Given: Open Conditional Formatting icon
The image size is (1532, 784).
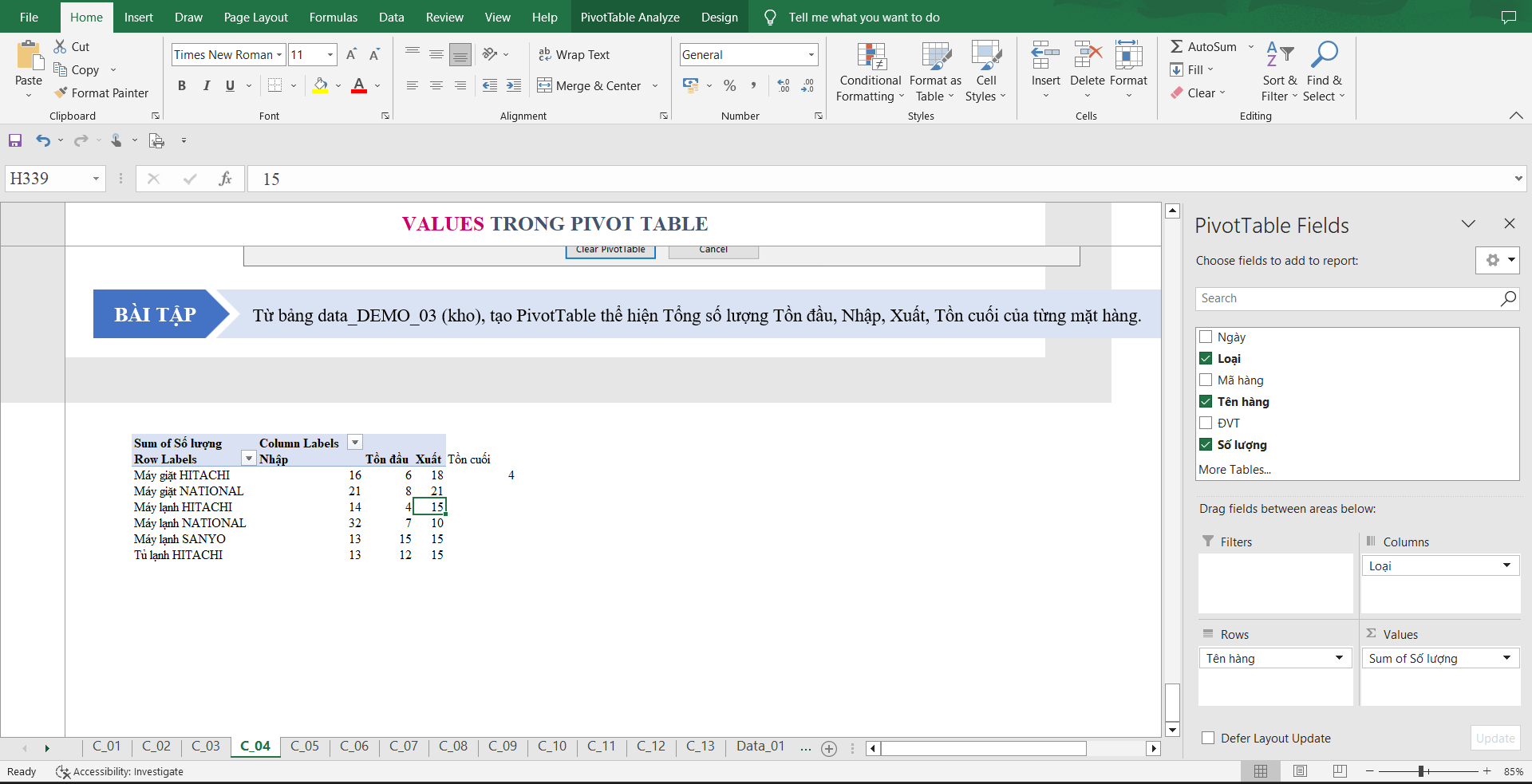Looking at the screenshot, I should 871,56.
